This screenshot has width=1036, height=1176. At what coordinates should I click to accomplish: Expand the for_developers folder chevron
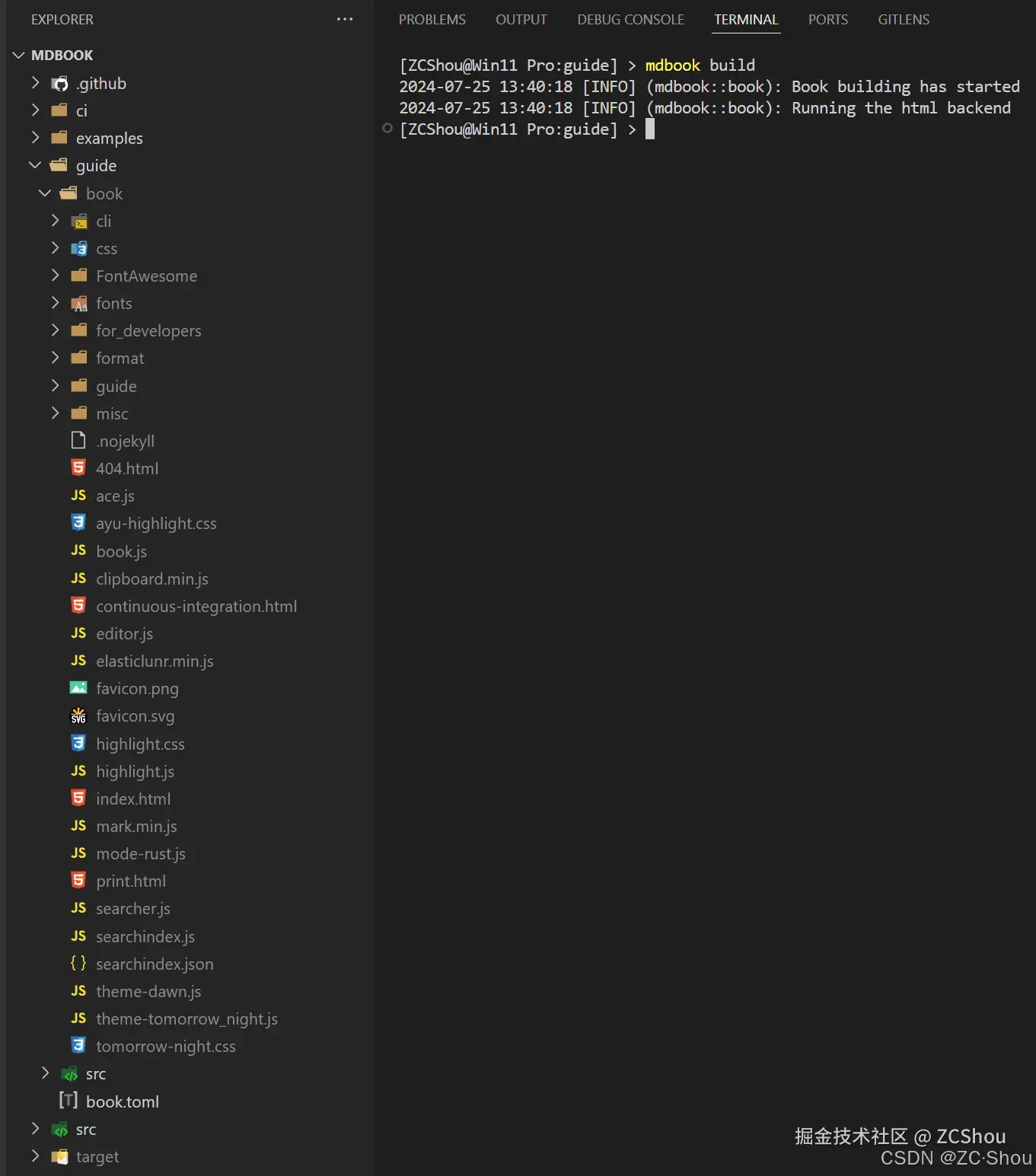pos(55,330)
